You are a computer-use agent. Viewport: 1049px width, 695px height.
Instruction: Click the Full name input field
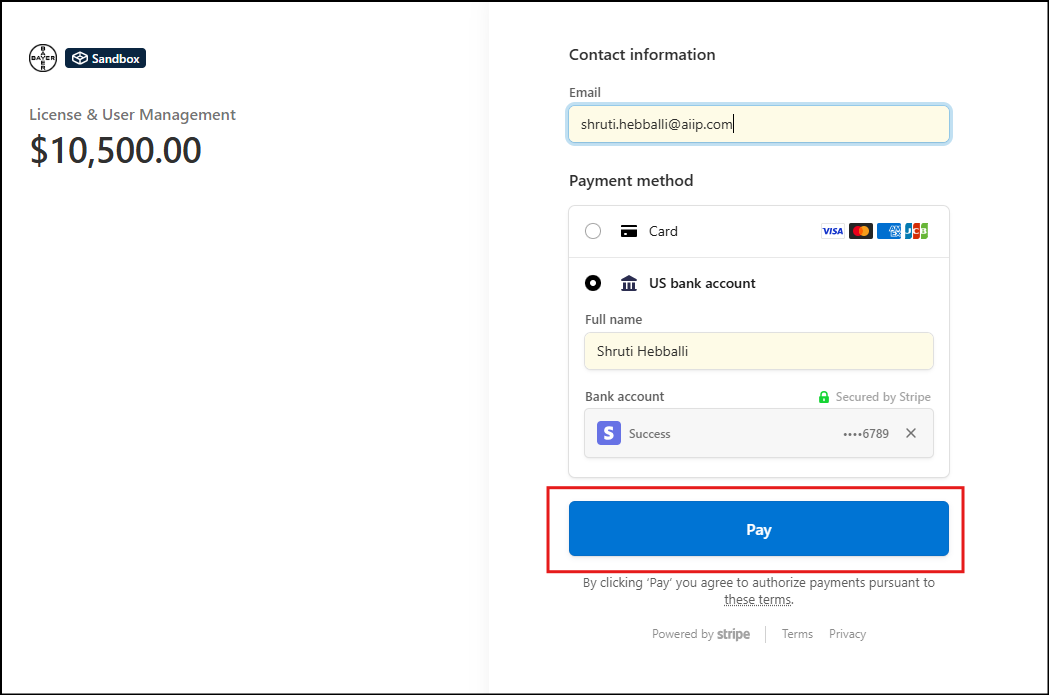tap(759, 351)
